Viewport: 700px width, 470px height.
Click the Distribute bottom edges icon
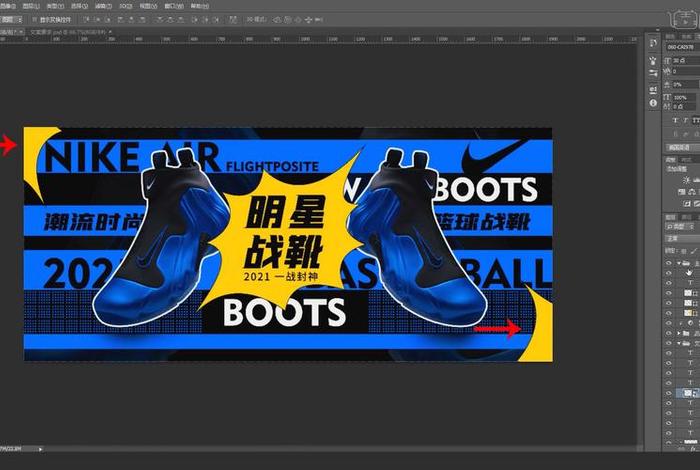pos(181,20)
